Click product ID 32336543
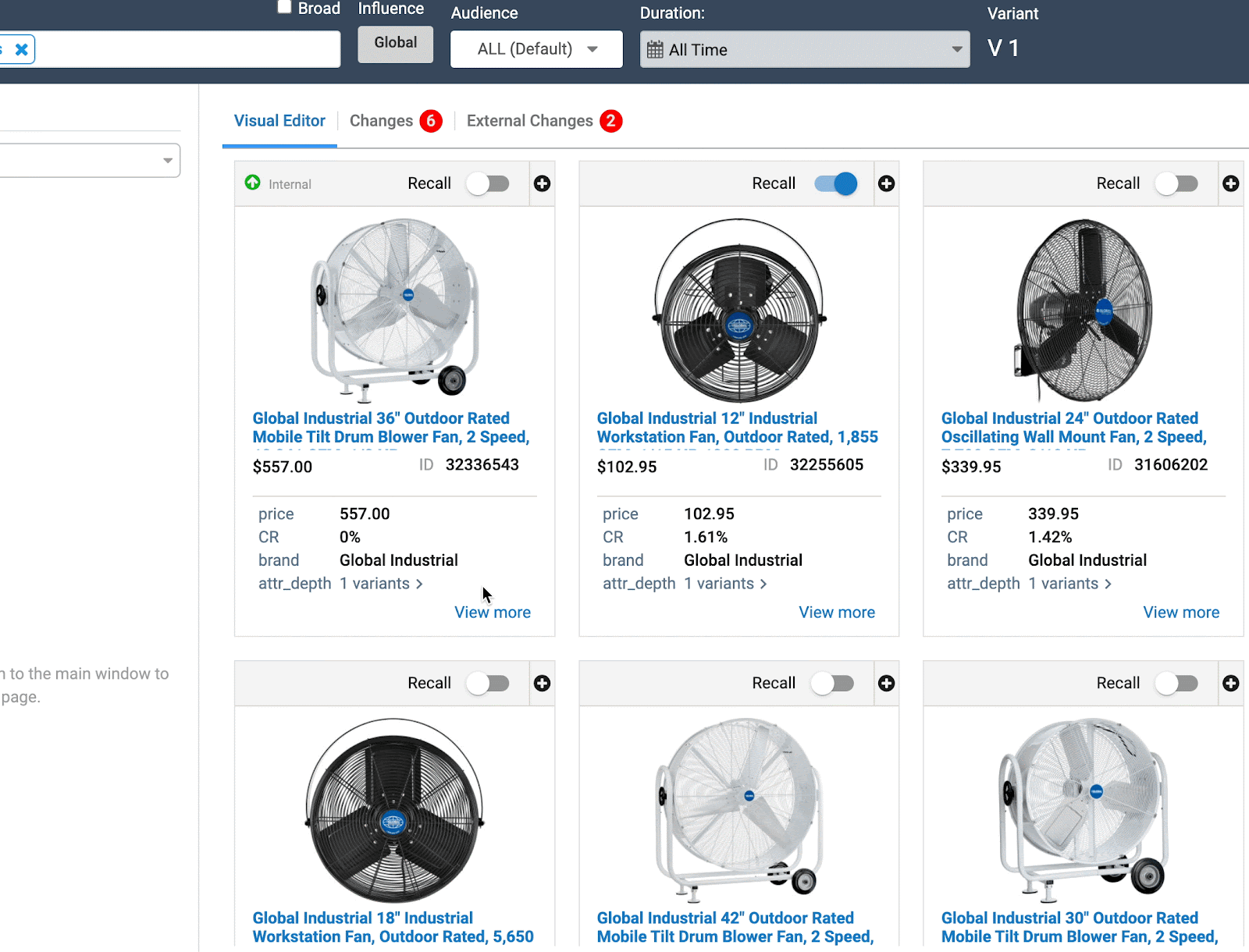Image resolution: width=1249 pixels, height=952 pixels. 482,465
